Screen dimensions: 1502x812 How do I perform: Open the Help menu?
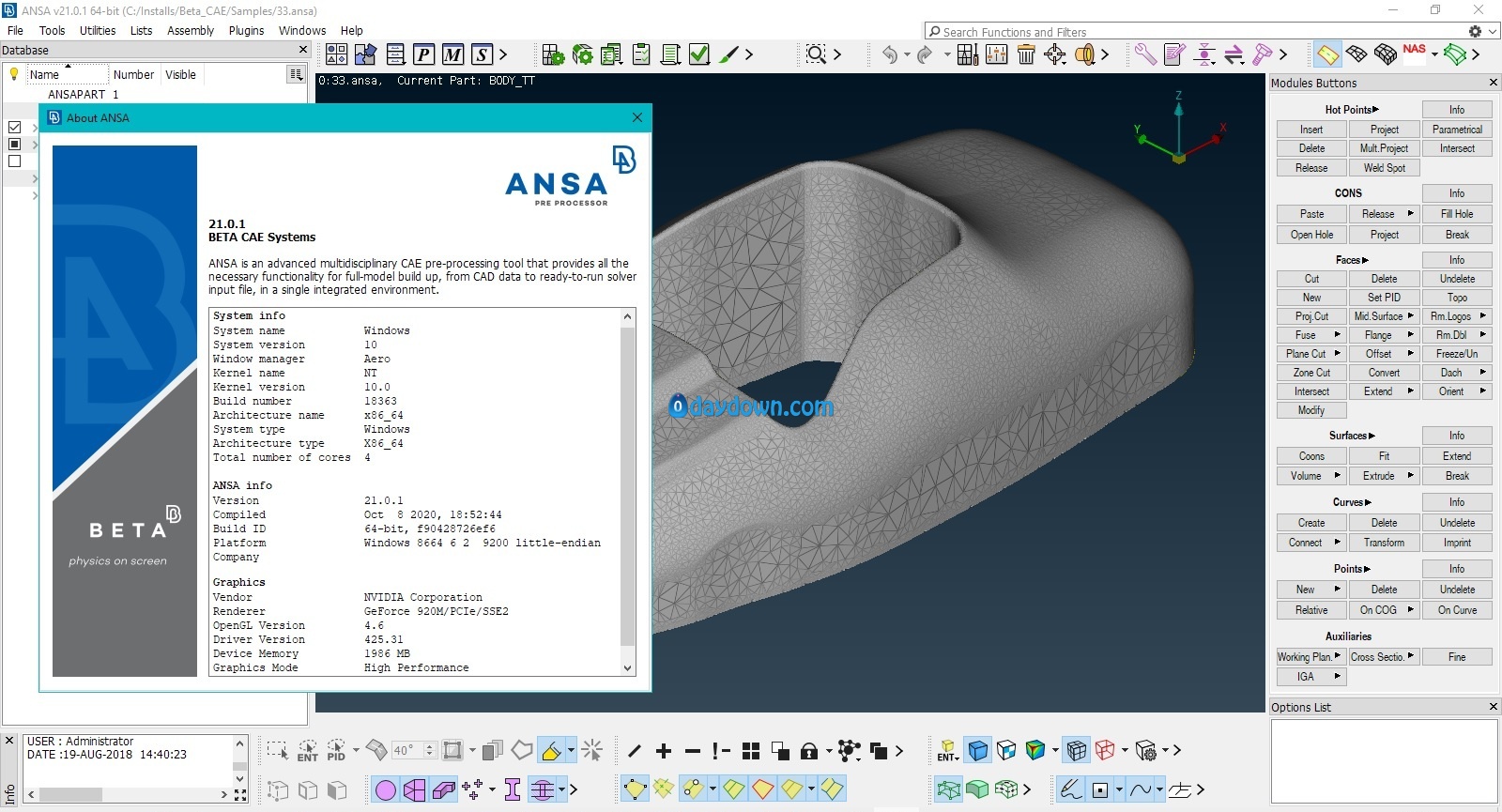351,30
